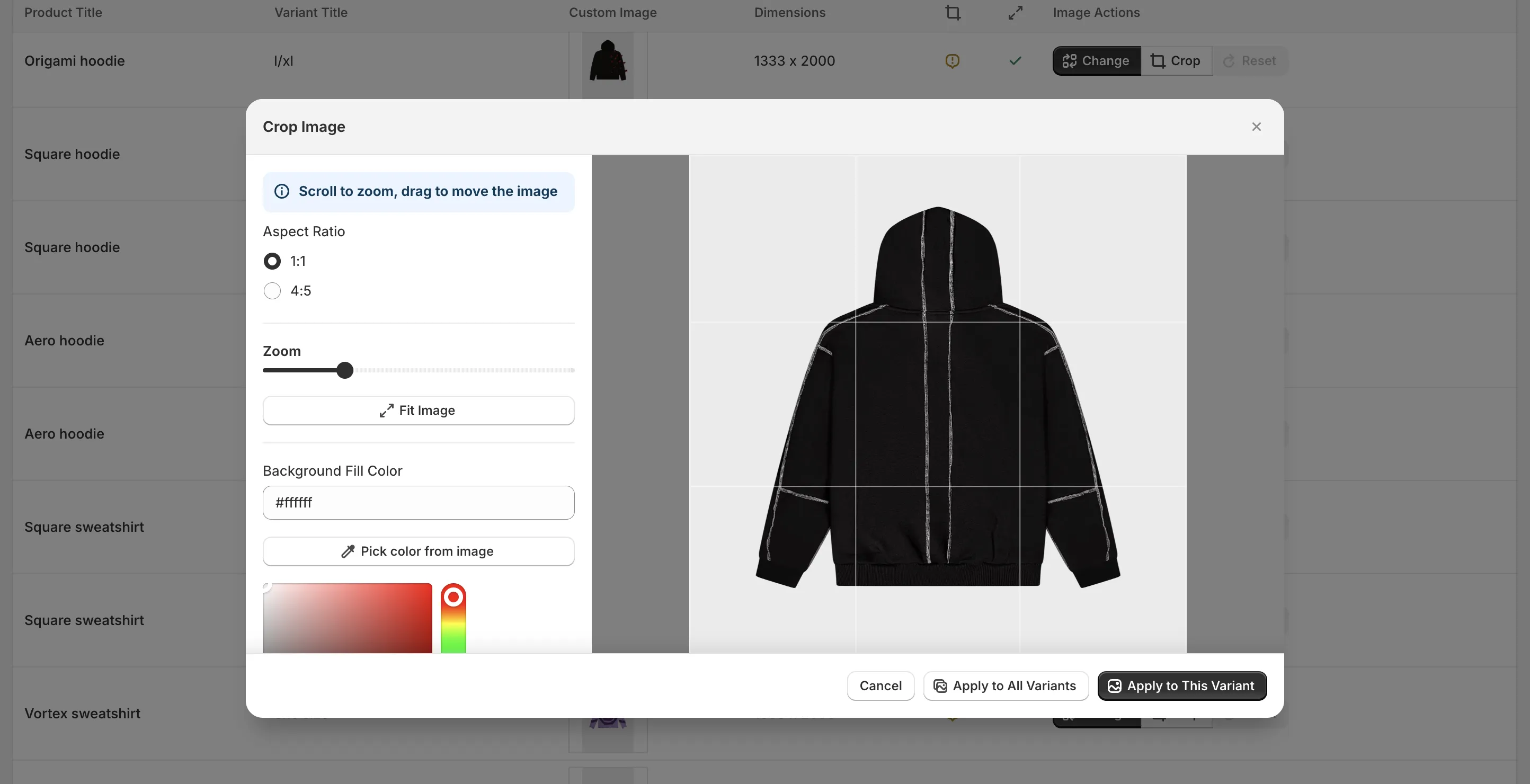Click the green checkmark in Origami hoodie row
The image size is (1530, 784).
pyautogui.click(x=1015, y=60)
